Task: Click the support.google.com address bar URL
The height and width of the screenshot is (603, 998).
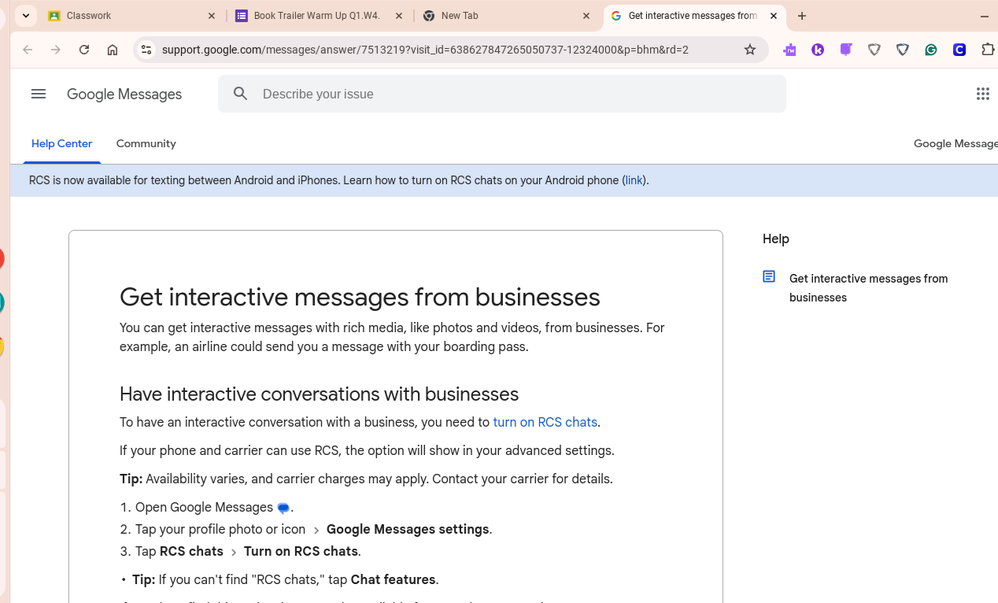Action: [x=425, y=50]
